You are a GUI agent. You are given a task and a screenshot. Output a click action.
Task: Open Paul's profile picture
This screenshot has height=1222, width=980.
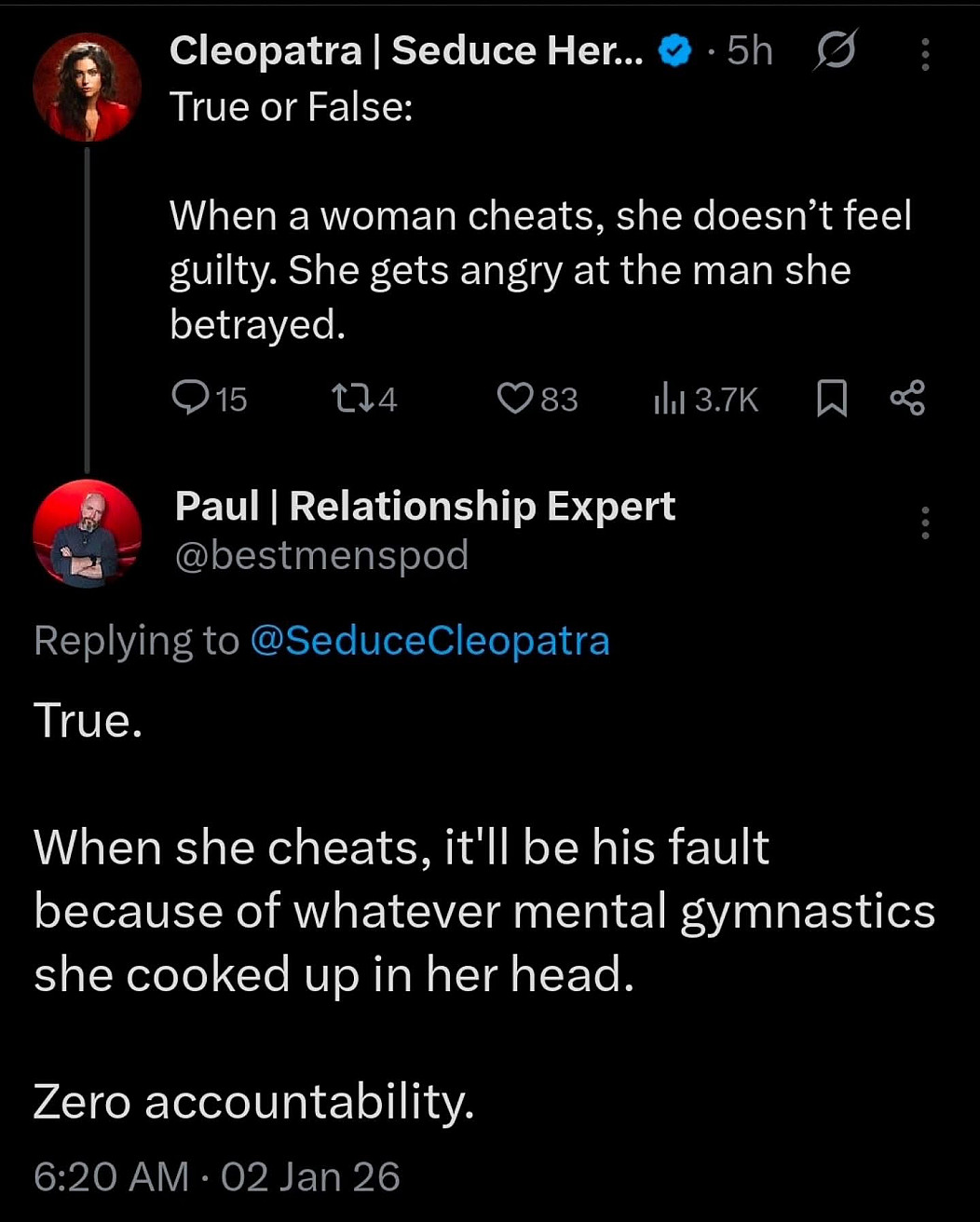pos(87,534)
